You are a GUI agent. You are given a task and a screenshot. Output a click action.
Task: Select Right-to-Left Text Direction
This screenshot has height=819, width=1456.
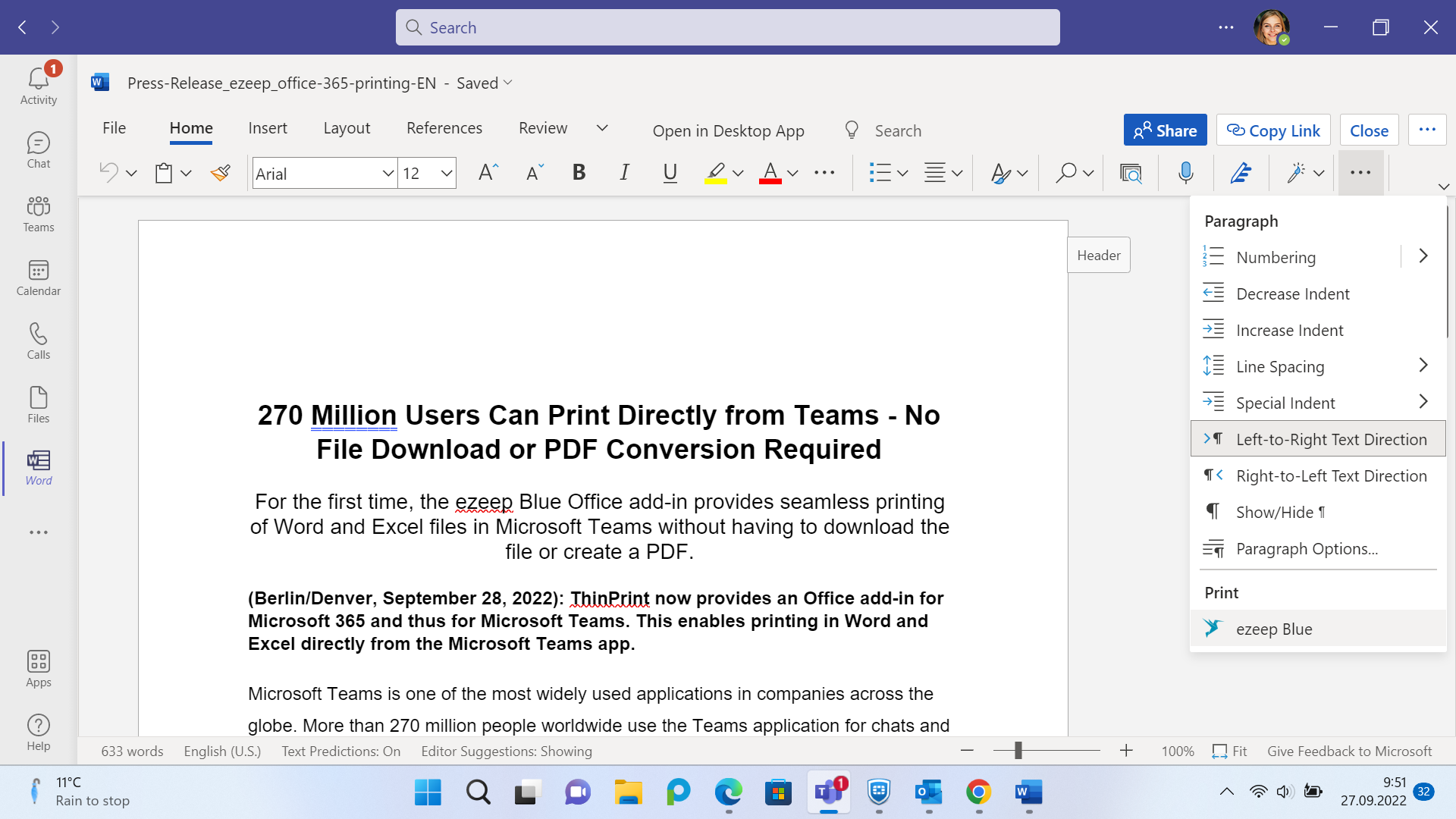(x=1318, y=475)
